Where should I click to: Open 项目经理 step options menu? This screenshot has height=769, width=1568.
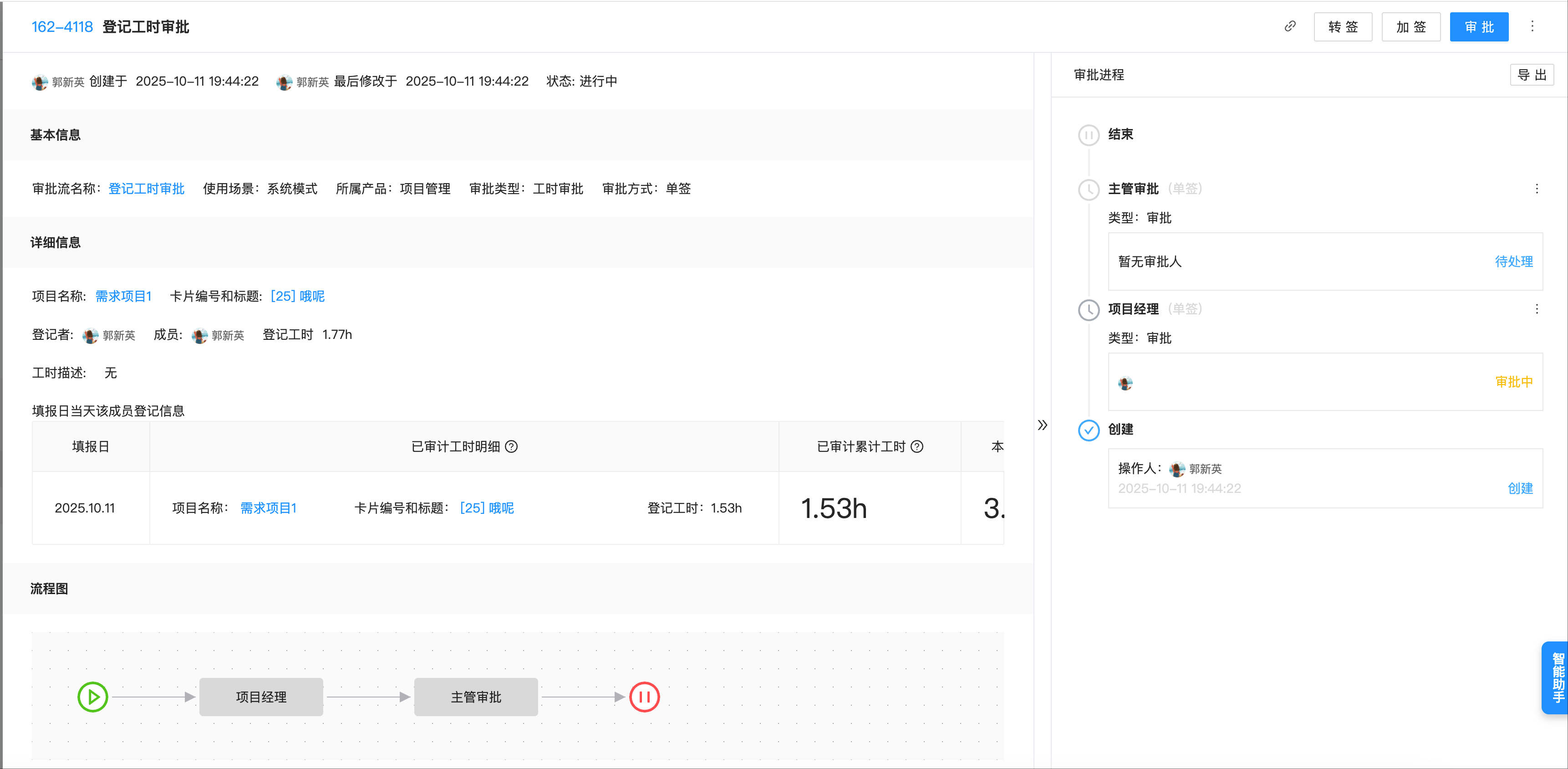coord(1536,309)
